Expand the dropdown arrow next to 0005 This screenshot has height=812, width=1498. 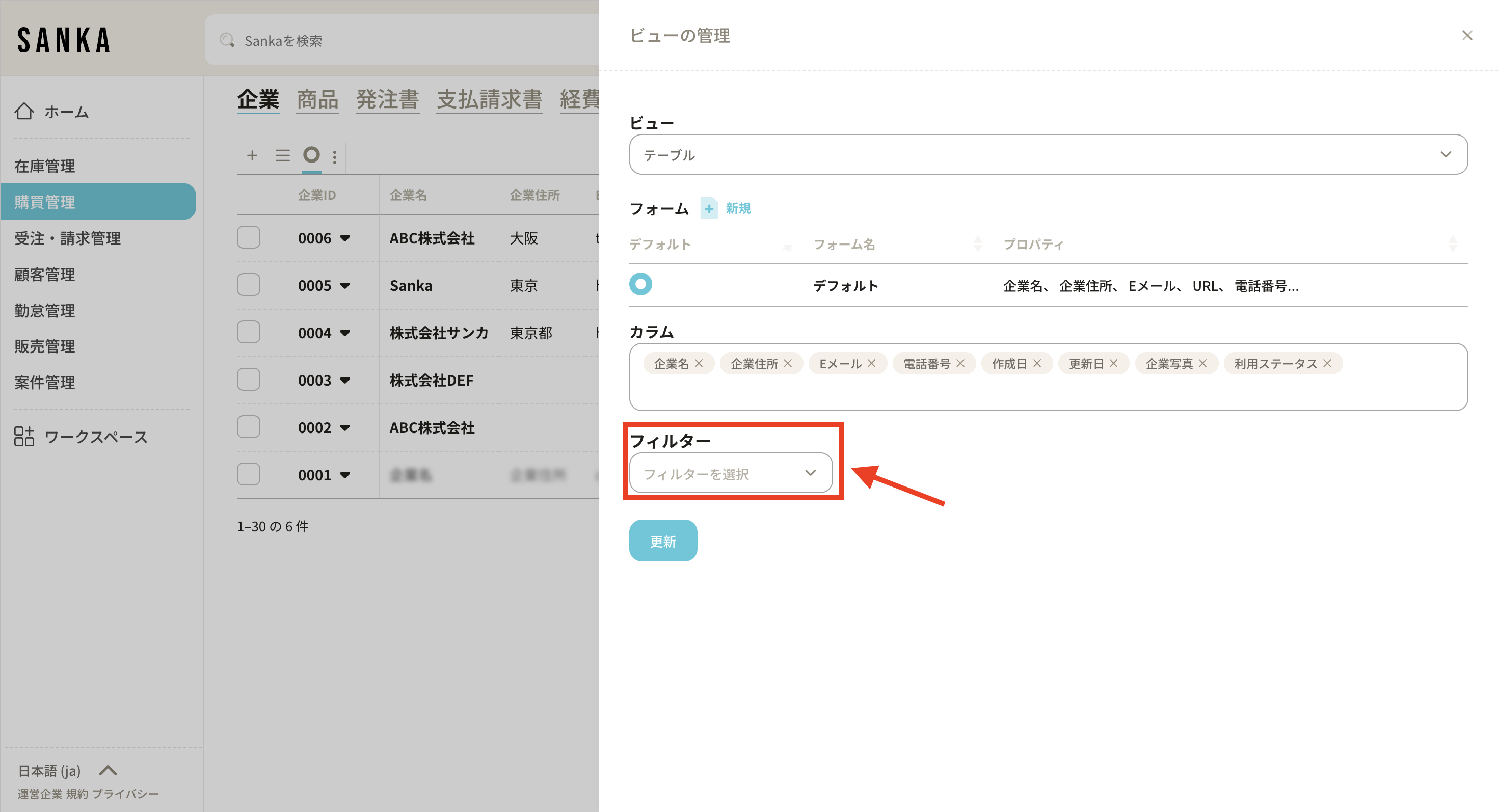click(345, 285)
